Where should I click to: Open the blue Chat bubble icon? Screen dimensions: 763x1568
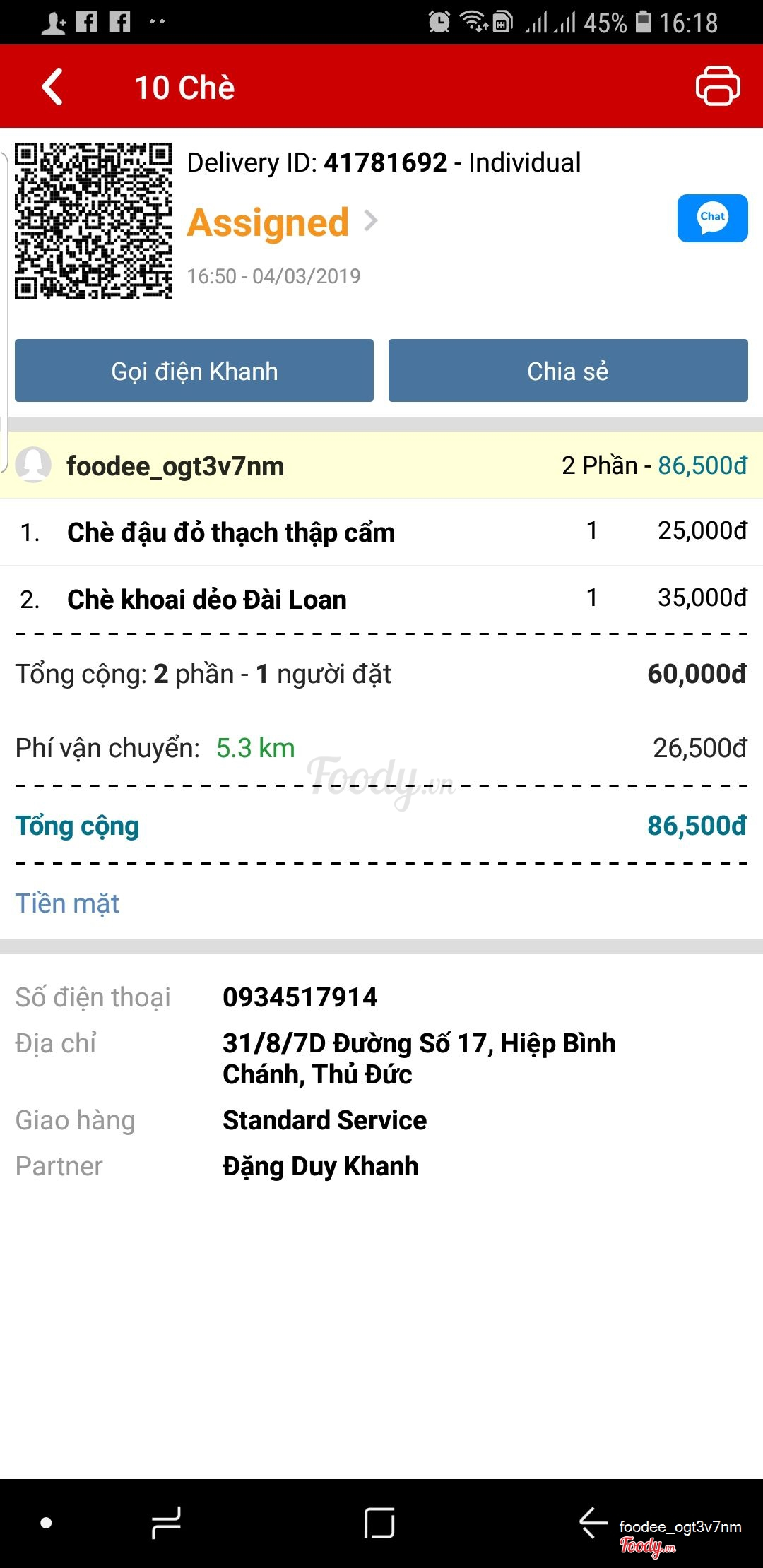click(712, 218)
